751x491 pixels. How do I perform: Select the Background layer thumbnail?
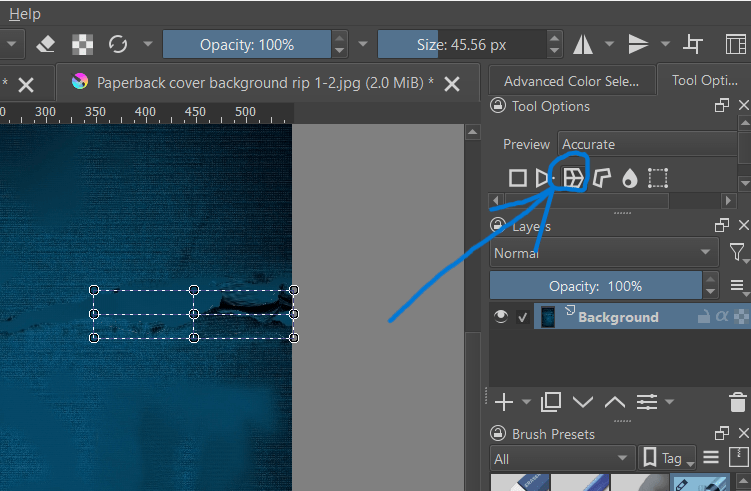(548, 317)
